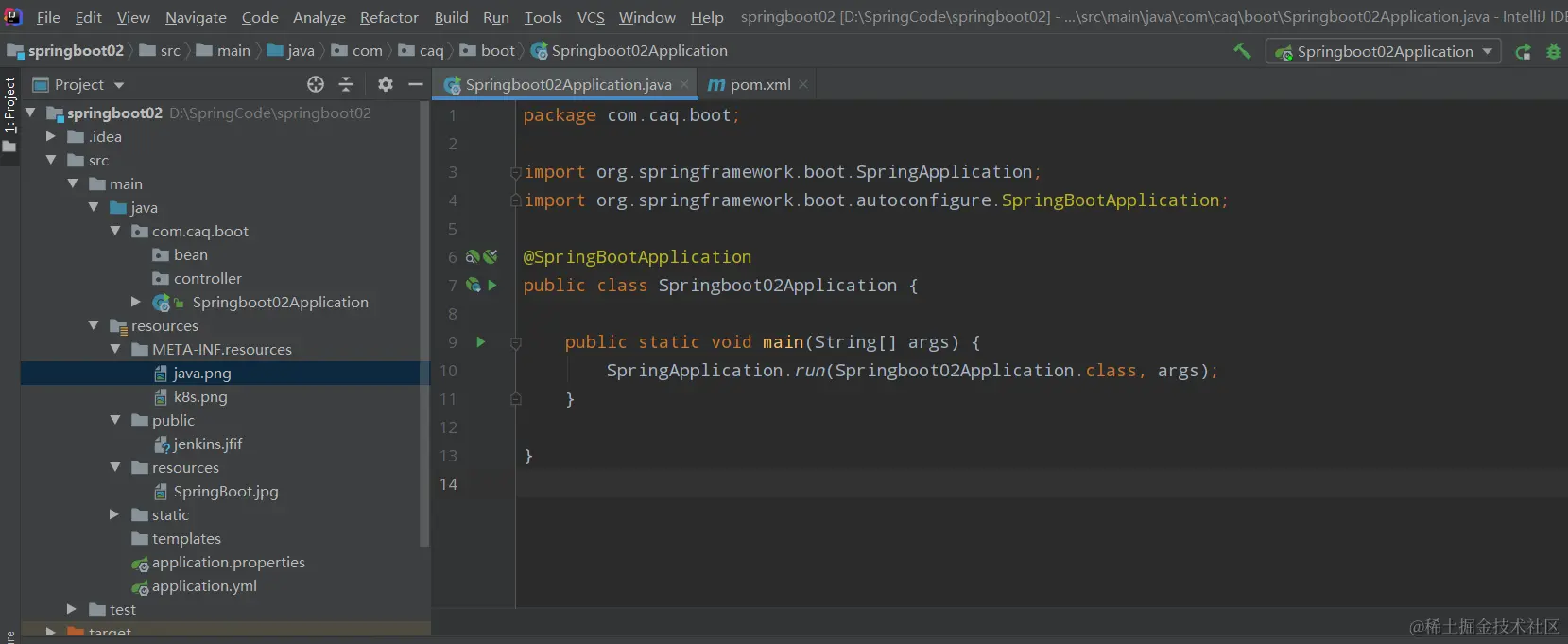This screenshot has height=644, width=1568.
Task: Collapse the META-INF.resources folder
Action: point(115,349)
